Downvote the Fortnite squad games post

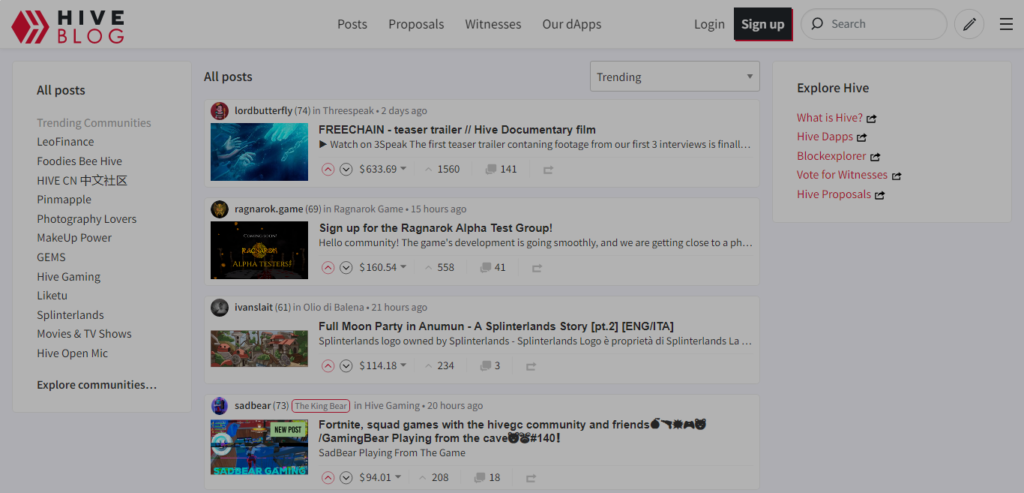point(346,477)
